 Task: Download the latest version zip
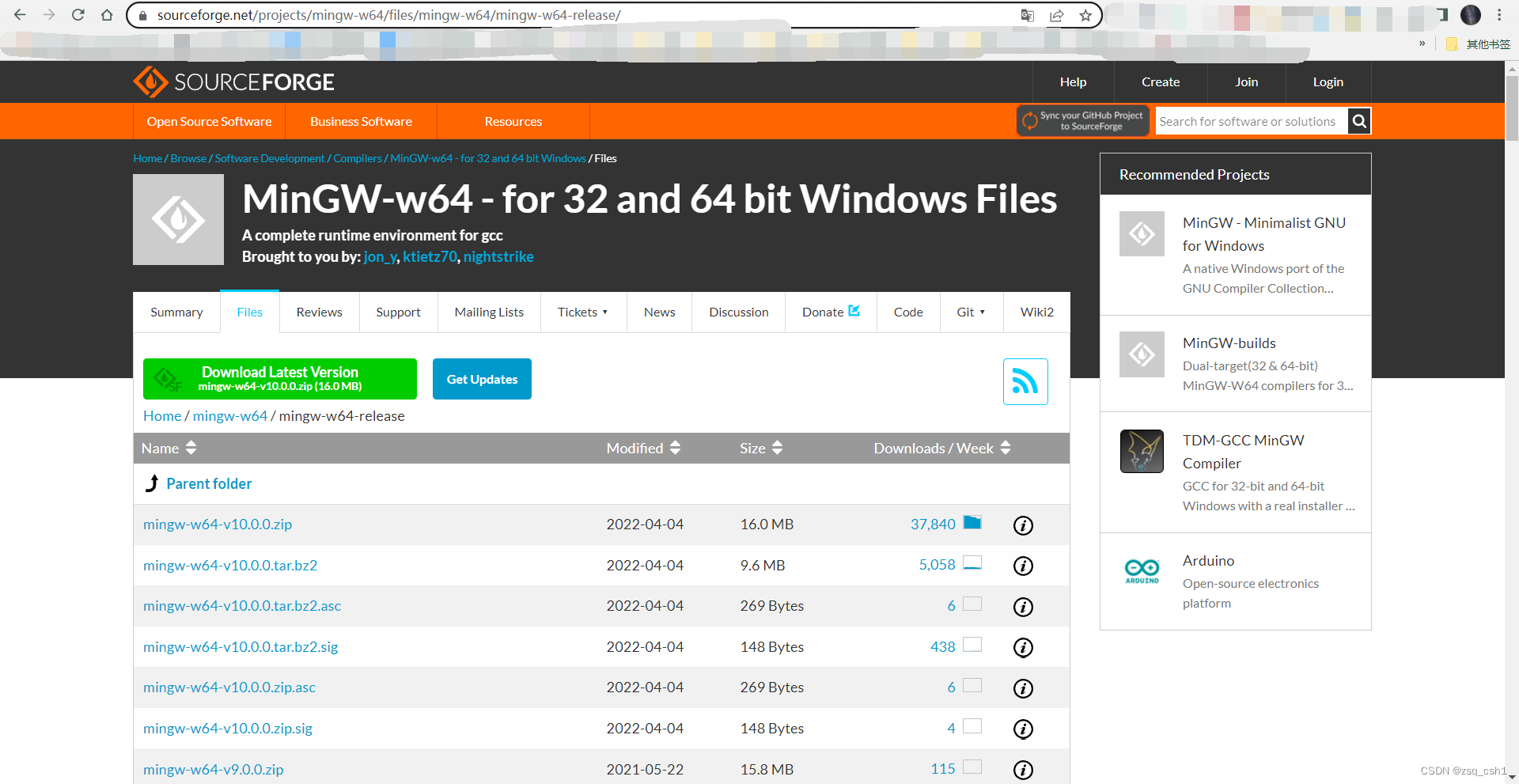click(279, 378)
